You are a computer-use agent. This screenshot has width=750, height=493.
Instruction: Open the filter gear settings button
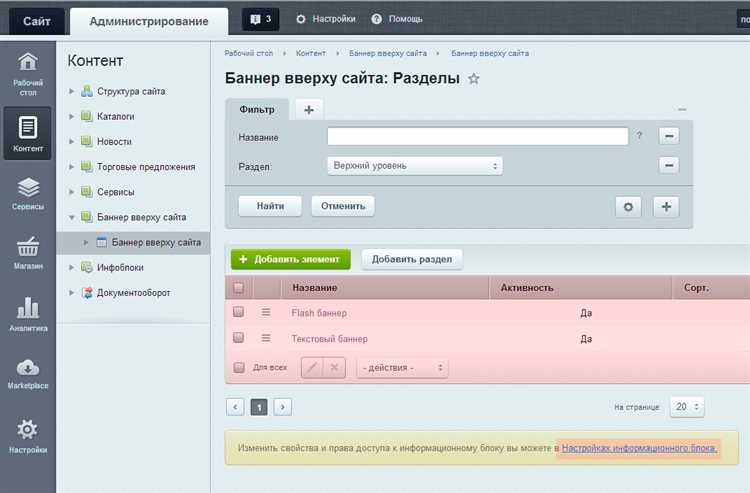pos(628,207)
